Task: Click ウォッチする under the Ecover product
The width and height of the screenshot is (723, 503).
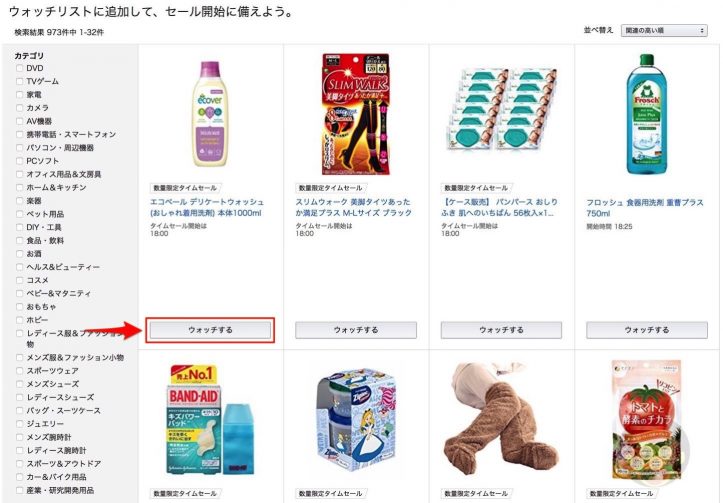Action: click(210, 330)
